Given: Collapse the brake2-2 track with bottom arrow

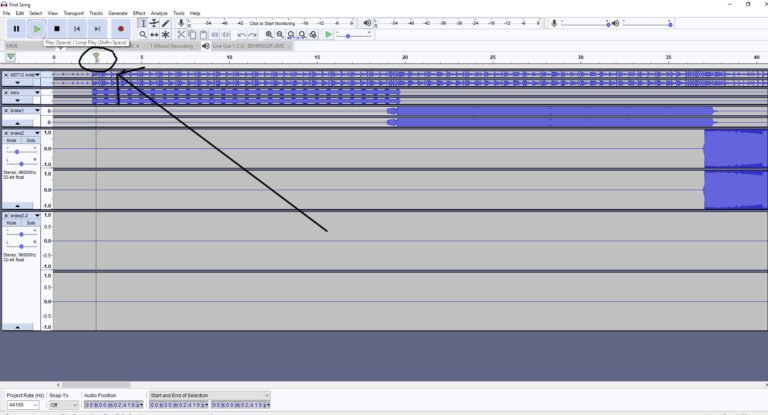Looking at the screenshot, I should (x=18, y=327).
